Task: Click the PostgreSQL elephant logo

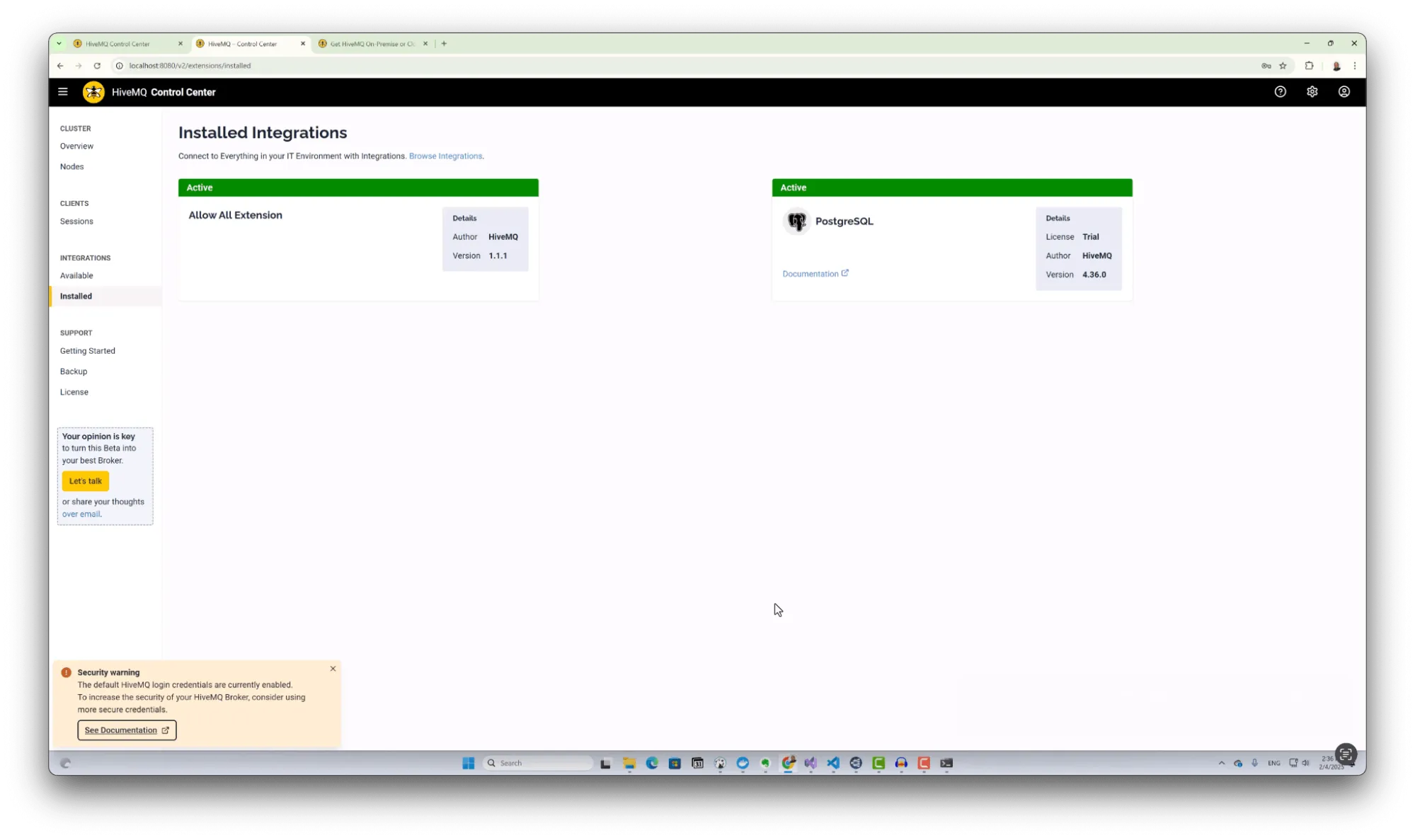Action: click(x=797, y=221)
